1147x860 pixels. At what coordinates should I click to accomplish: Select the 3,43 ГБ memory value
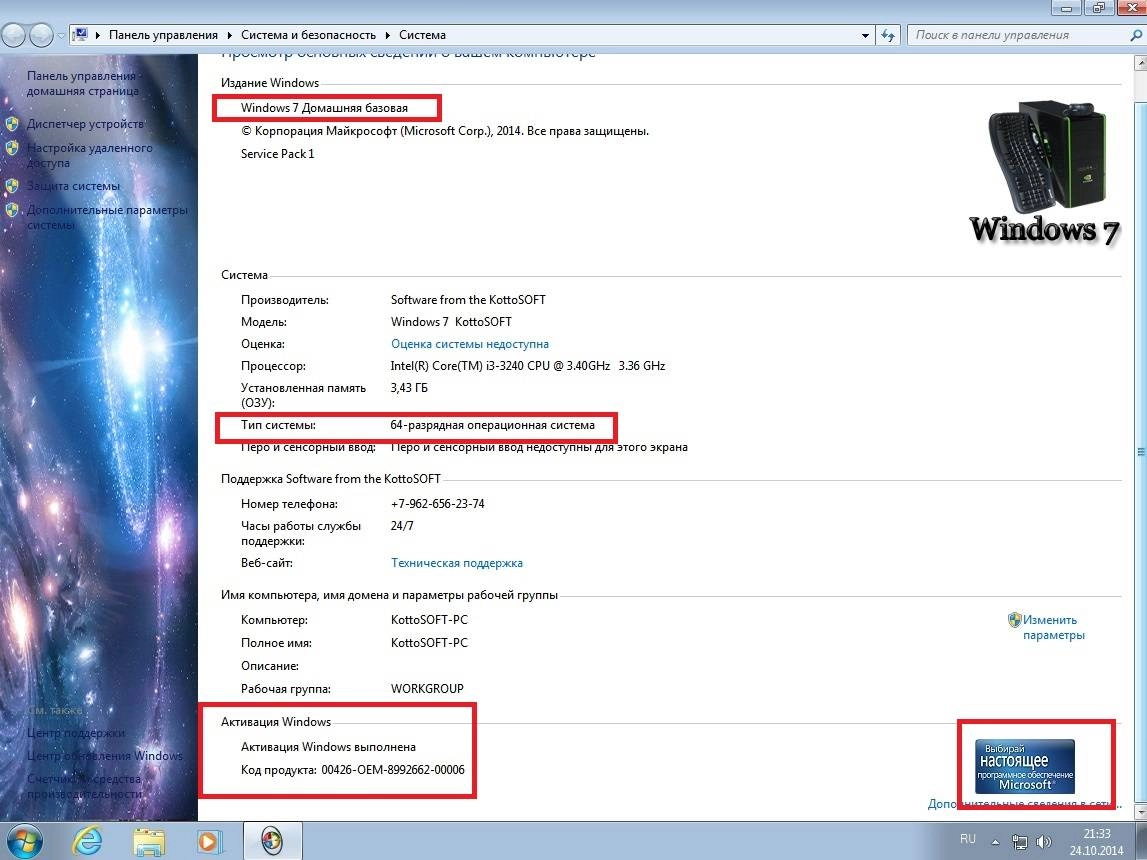(x=409, y=388)
